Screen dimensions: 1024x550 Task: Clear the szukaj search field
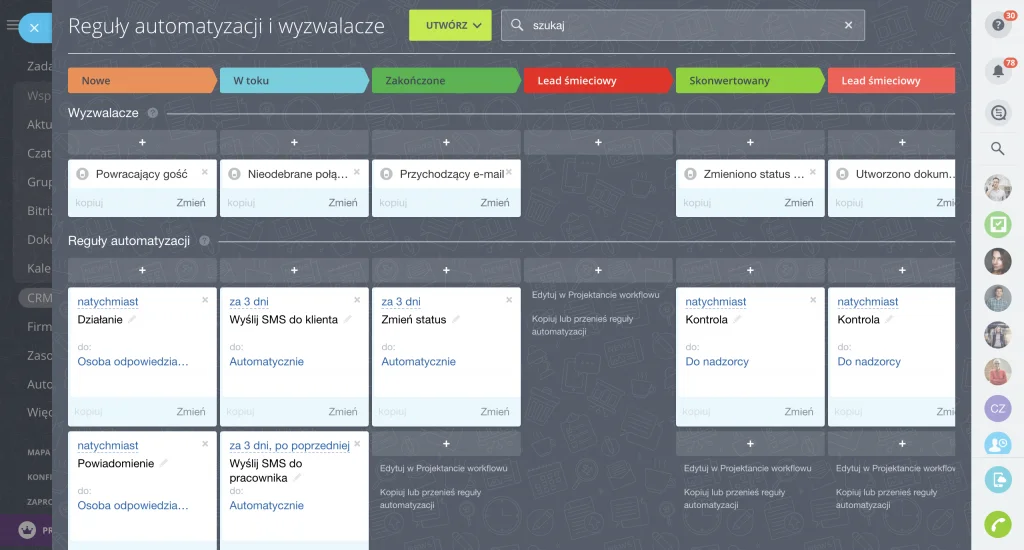pos(848,26)
